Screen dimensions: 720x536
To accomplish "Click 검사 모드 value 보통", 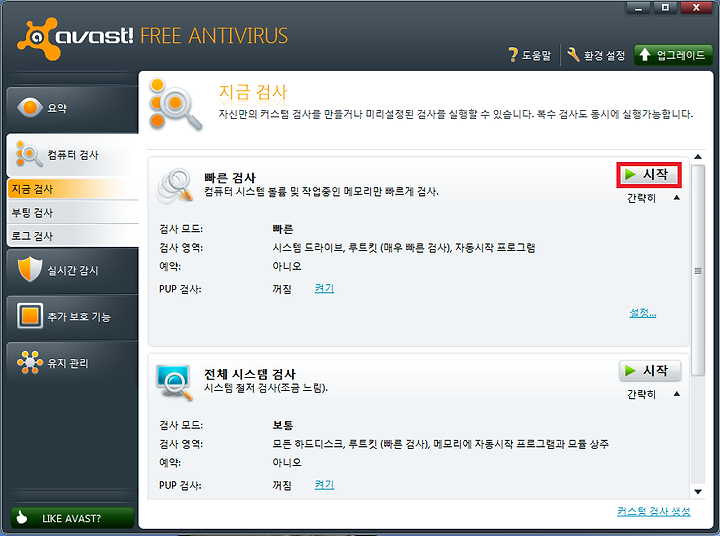I will click(x=282, y=425).
